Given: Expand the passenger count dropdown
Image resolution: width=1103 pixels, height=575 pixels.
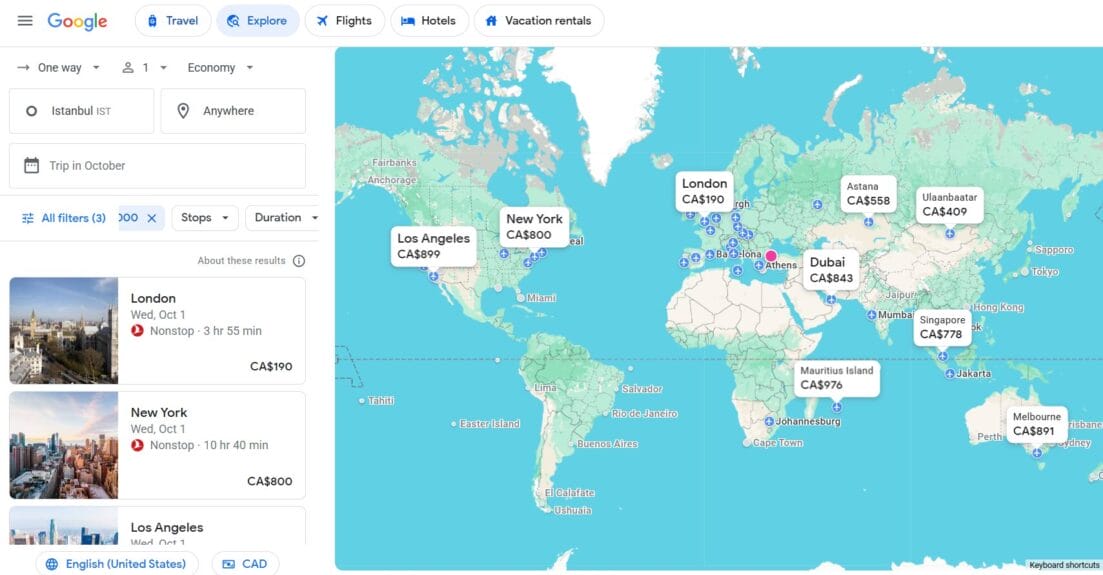Looking at the screenshot, I should (144, 68).
